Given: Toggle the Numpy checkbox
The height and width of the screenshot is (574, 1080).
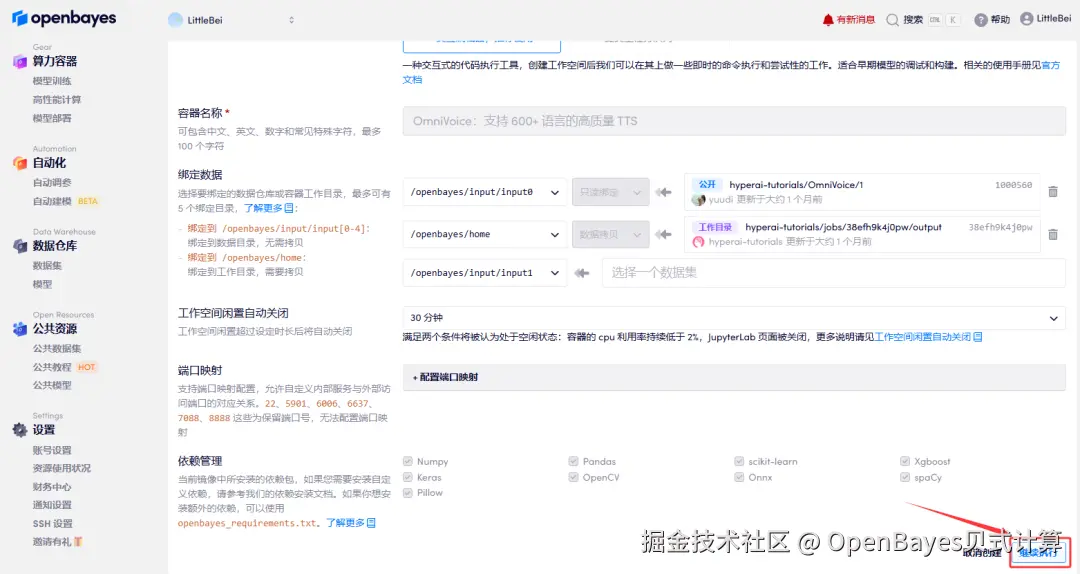Looking at the screenshot, I should (x=408, y=461).
